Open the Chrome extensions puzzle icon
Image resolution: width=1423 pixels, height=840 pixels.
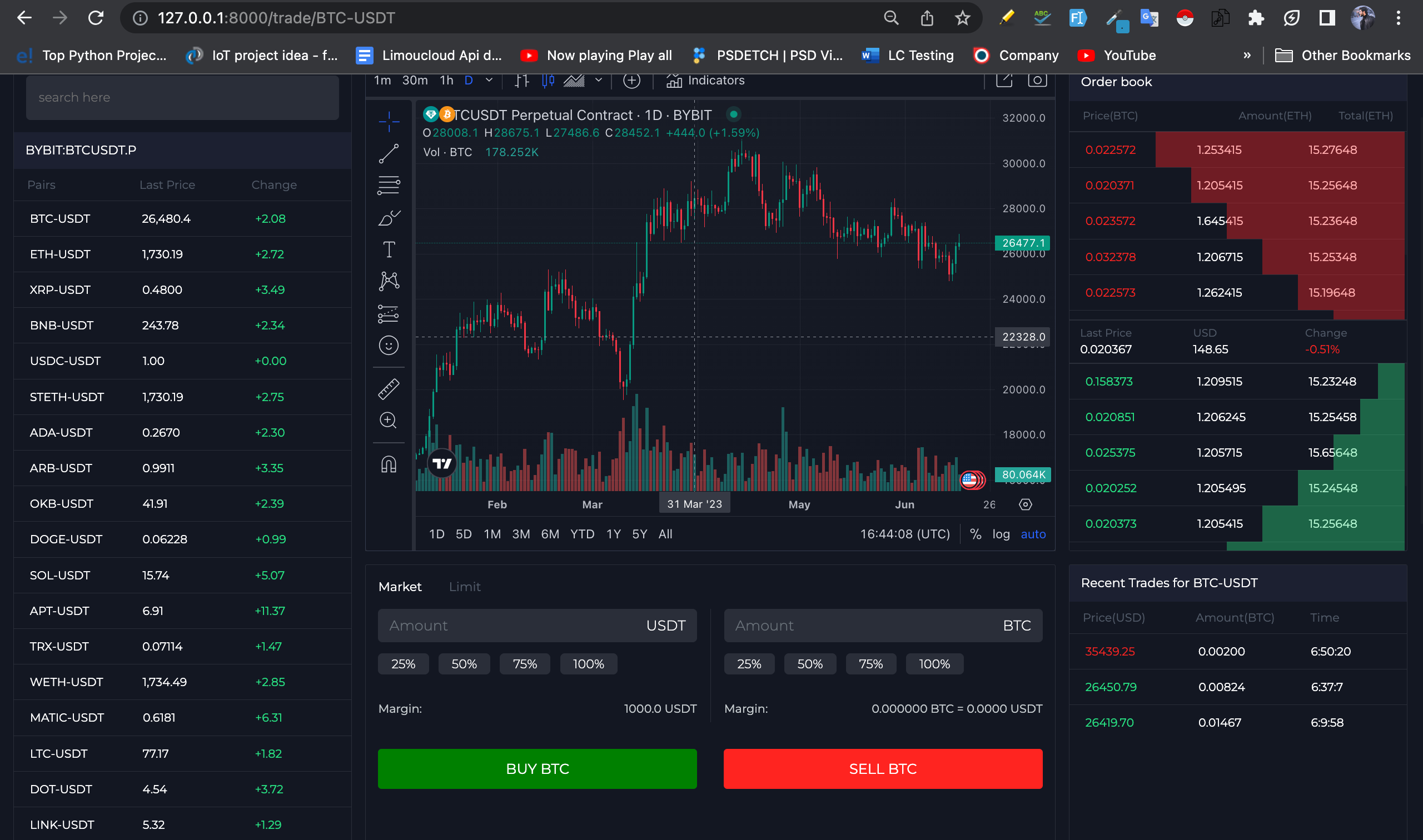pyautogui.click(x=1255, y=18)
